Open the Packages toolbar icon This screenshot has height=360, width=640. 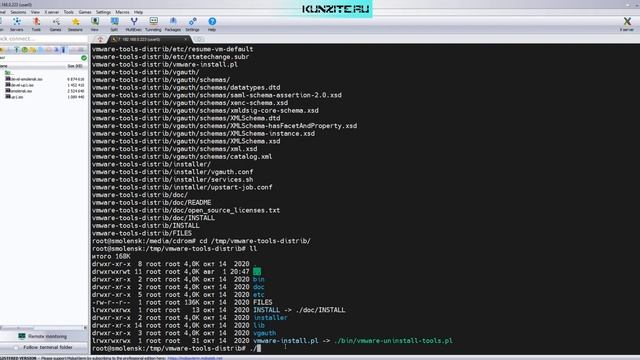tap(173, 24)
